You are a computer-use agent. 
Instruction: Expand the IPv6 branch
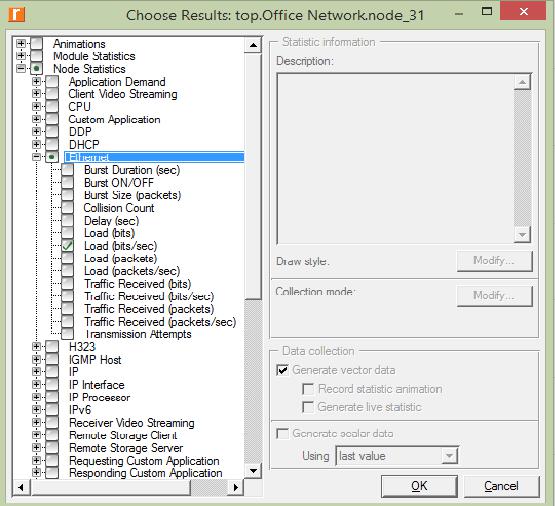pyautogui.click(x=36, y=409)
